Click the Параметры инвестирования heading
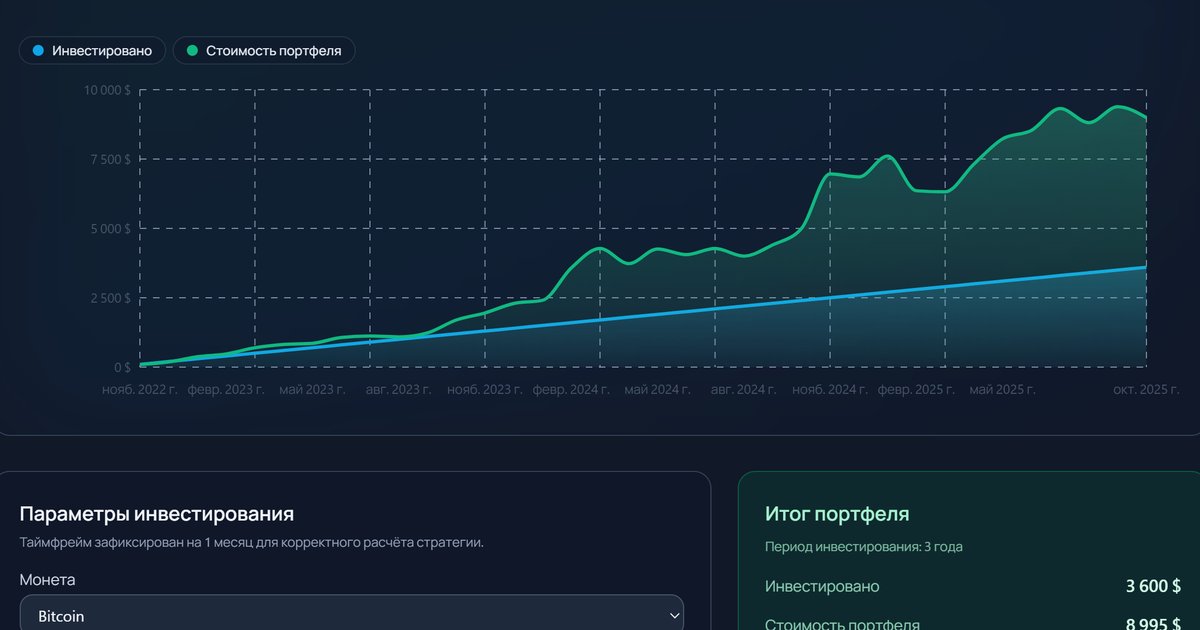Image resolution: width=1200 pixels, height=630 pixels. click(156, 514)
